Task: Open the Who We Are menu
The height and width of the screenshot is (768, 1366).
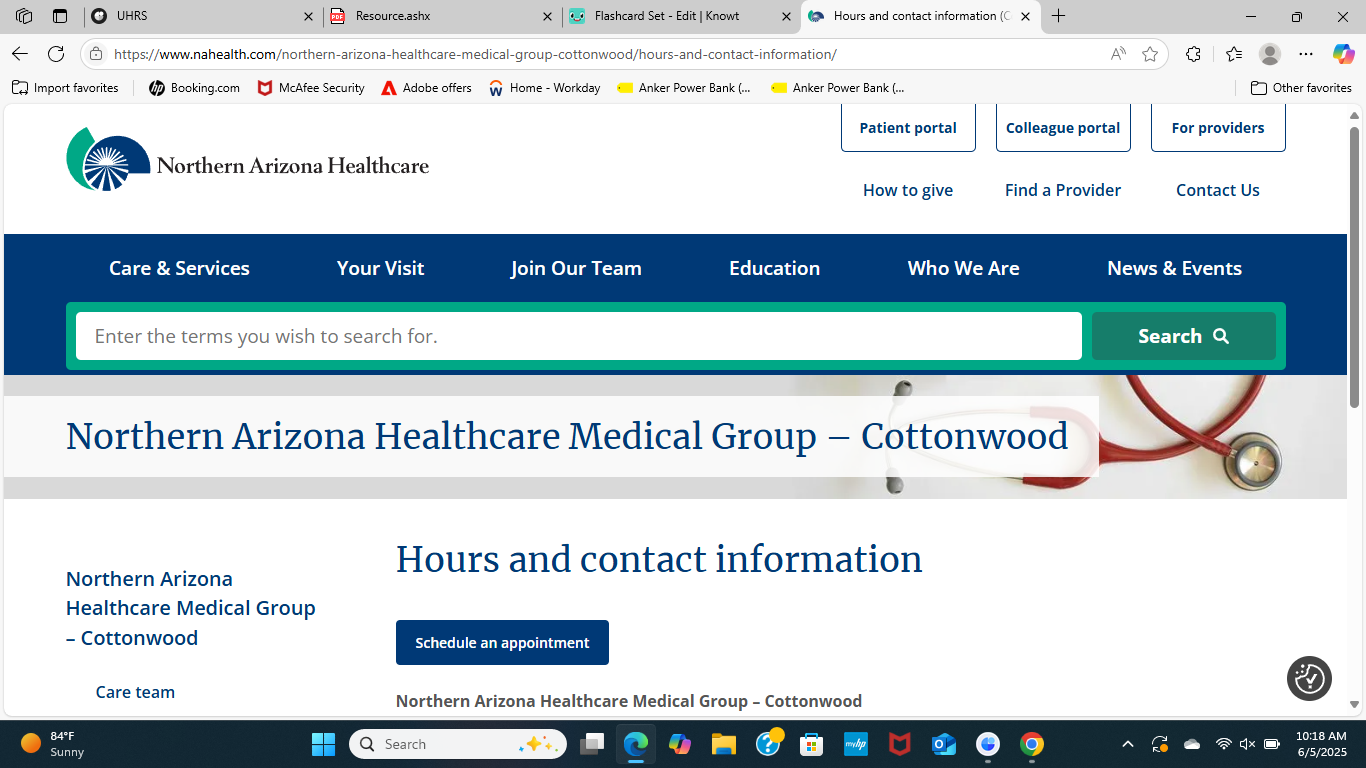Action: point(963,268)
